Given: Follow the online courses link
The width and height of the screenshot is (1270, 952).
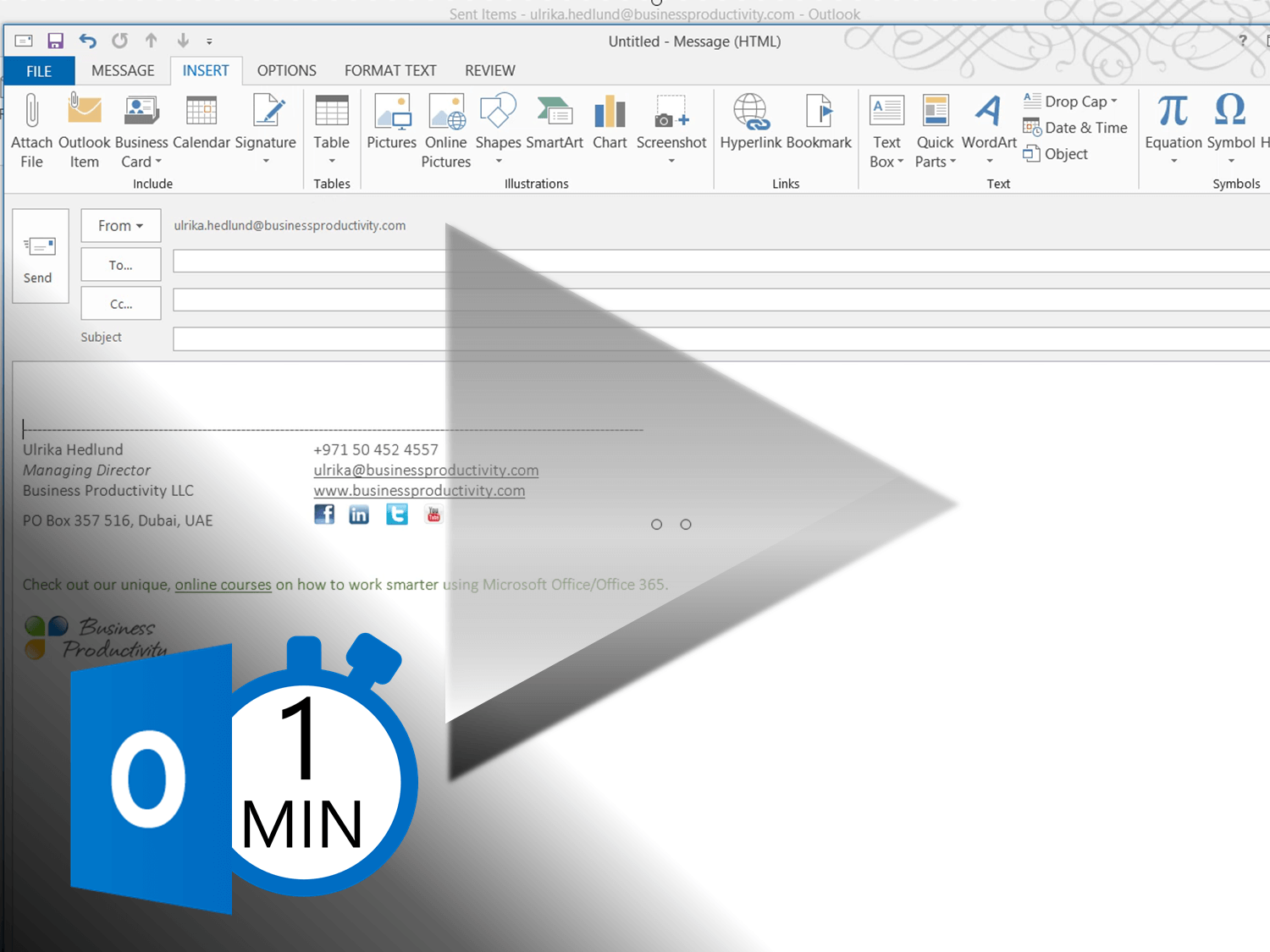Looking at the screenshot, I should click(x=223, y=585).
